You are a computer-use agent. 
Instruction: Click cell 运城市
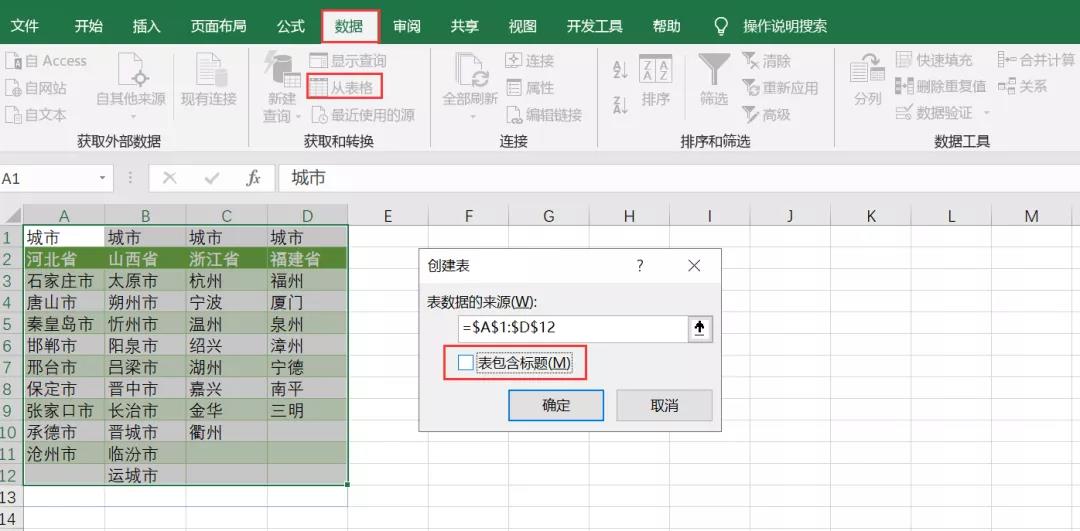[x=145, y=475]
